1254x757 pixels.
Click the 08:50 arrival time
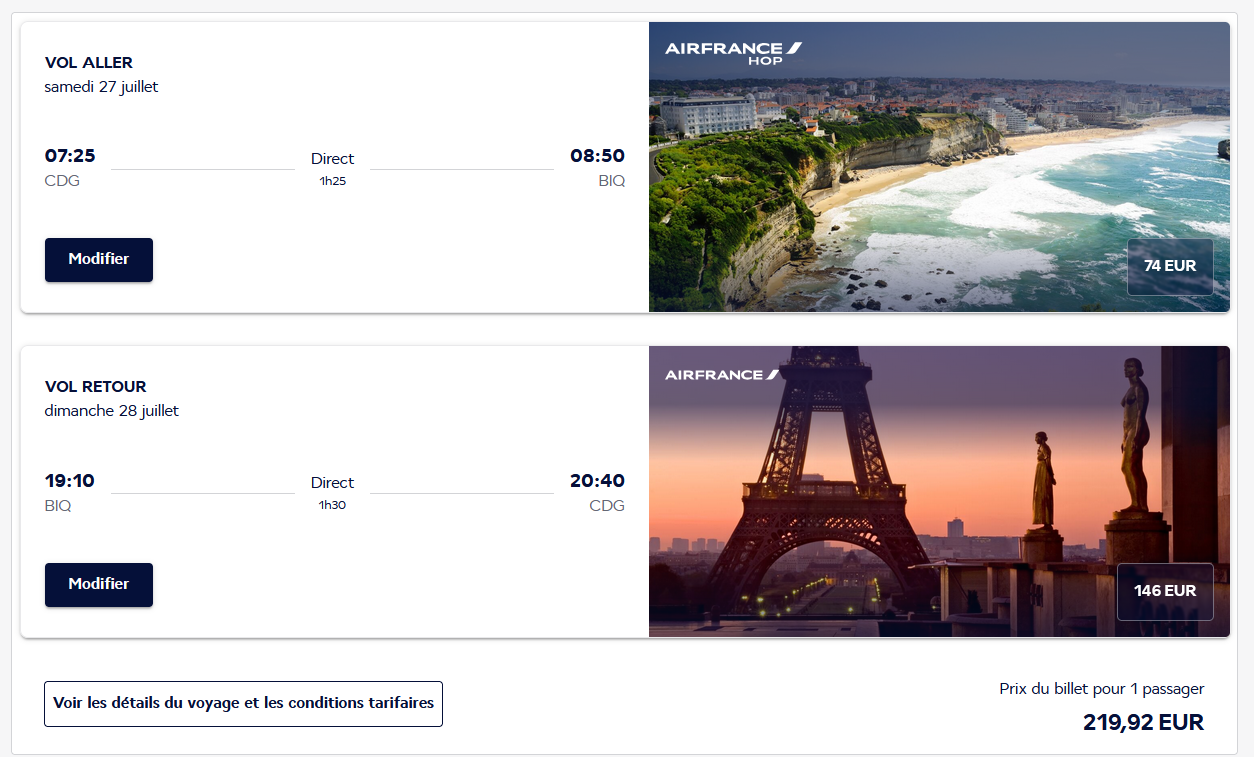pos(597,156)
